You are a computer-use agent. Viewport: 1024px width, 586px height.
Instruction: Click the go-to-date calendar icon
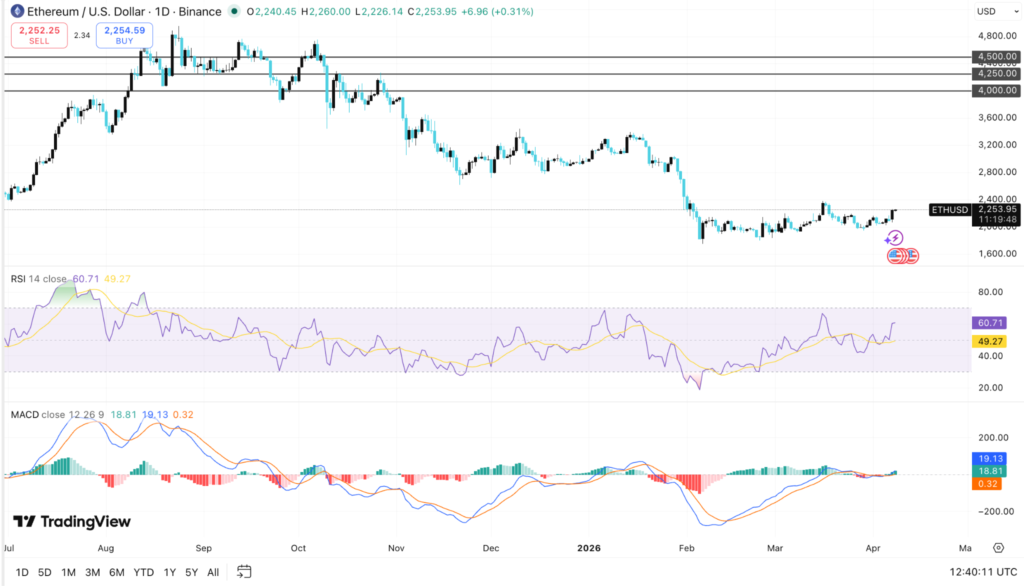(x=245, y=571)
